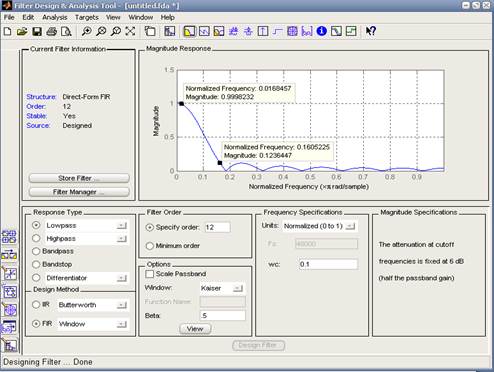
Task: Choose the Bandstop response type
Action: (36, 264)
